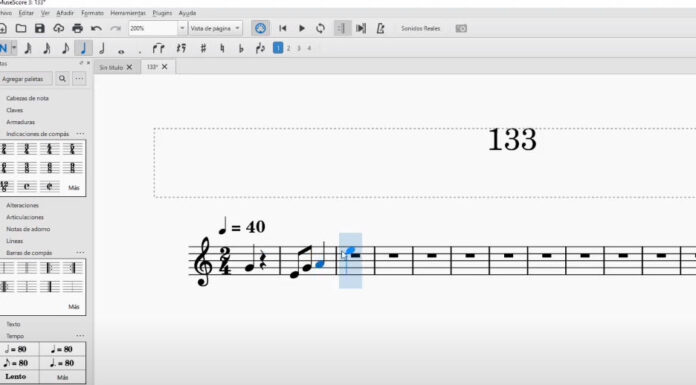The height and width of the screenshot is (385, 696).
Task: Select the quarter note duration
Action: pyautogui.click(x=83, y=48)
